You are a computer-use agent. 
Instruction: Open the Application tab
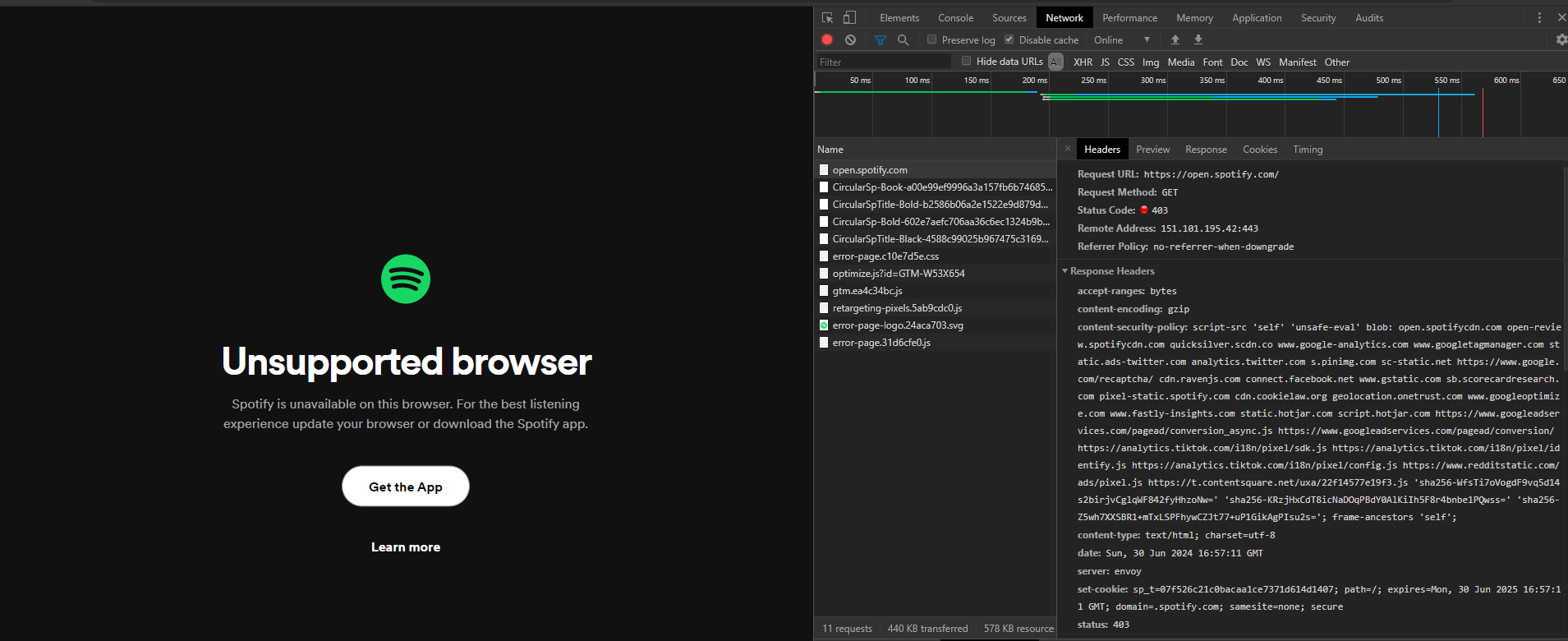(x=1257, y=17)
